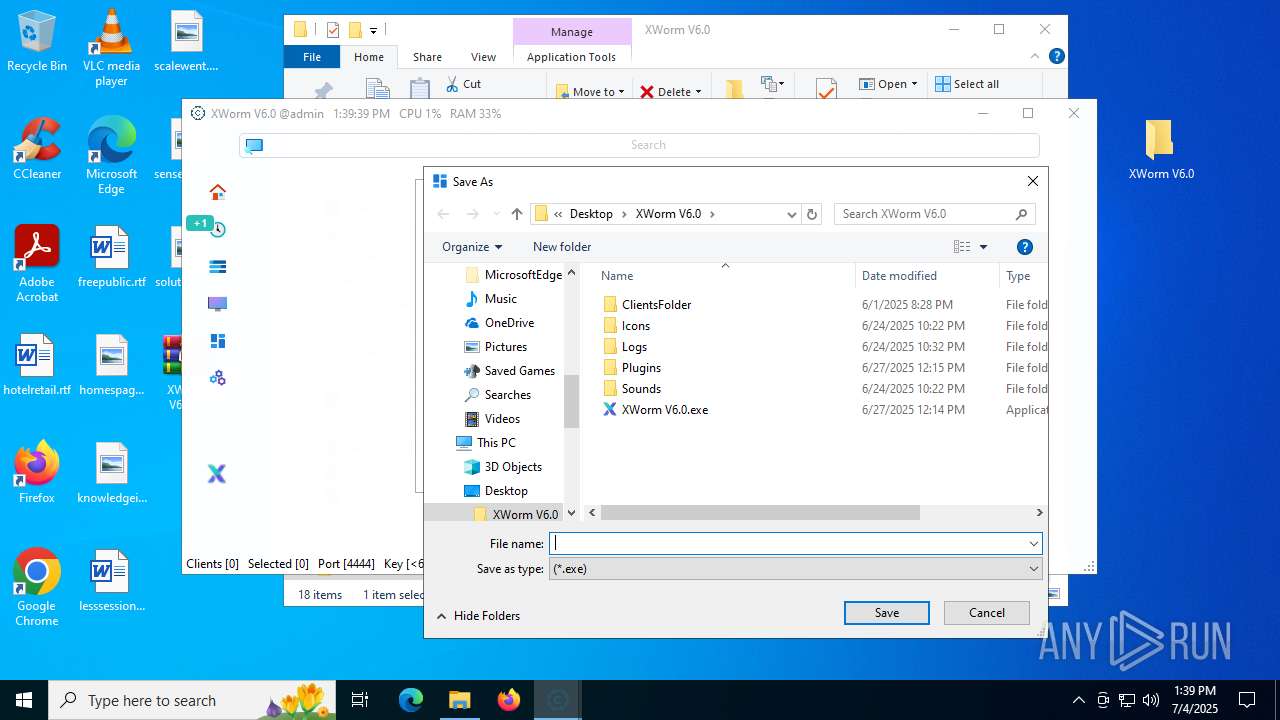Click the chat icon in XWorm search bar
The width and height of the screenshot is (1280, 720).
coord(254,145)
